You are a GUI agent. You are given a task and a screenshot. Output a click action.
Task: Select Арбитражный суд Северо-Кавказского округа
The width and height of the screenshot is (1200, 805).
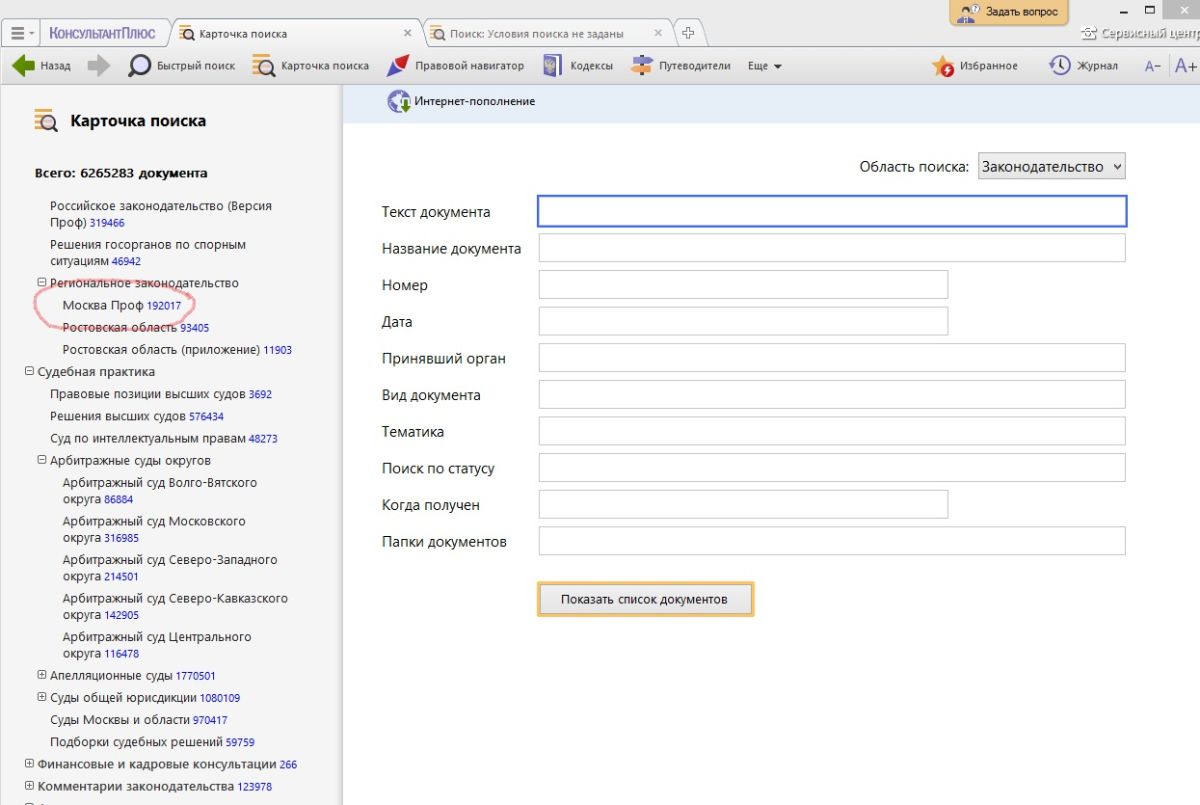pyautogui.click(x=175, y=607)
